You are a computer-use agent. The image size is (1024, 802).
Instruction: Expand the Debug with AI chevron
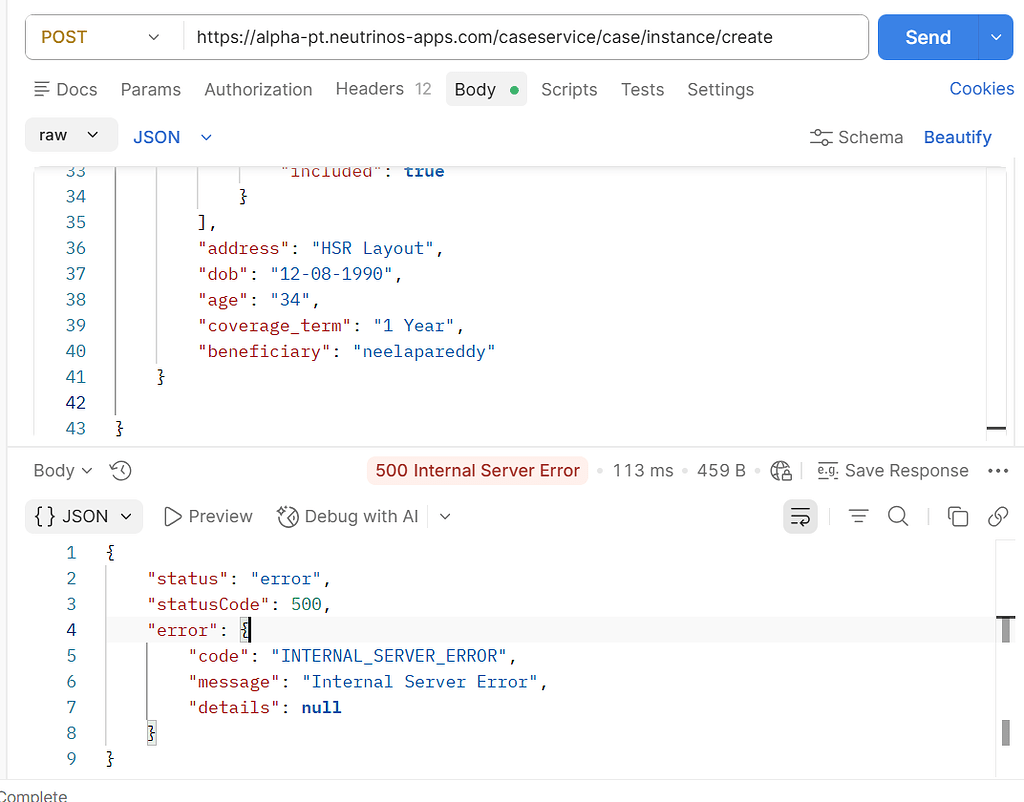(445, 517)
